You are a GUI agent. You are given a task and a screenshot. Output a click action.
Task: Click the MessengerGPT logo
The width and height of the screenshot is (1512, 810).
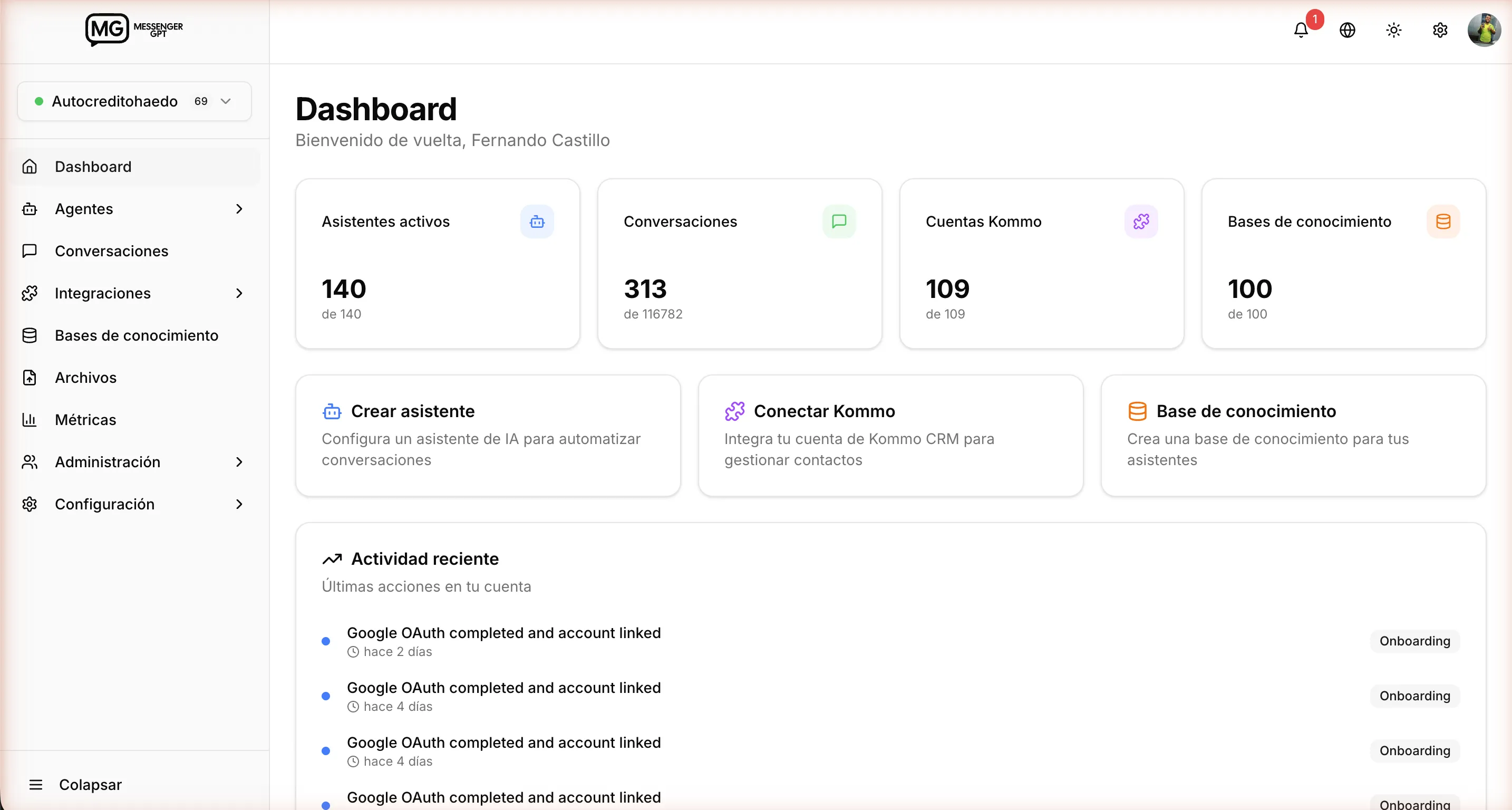[134, 29]
